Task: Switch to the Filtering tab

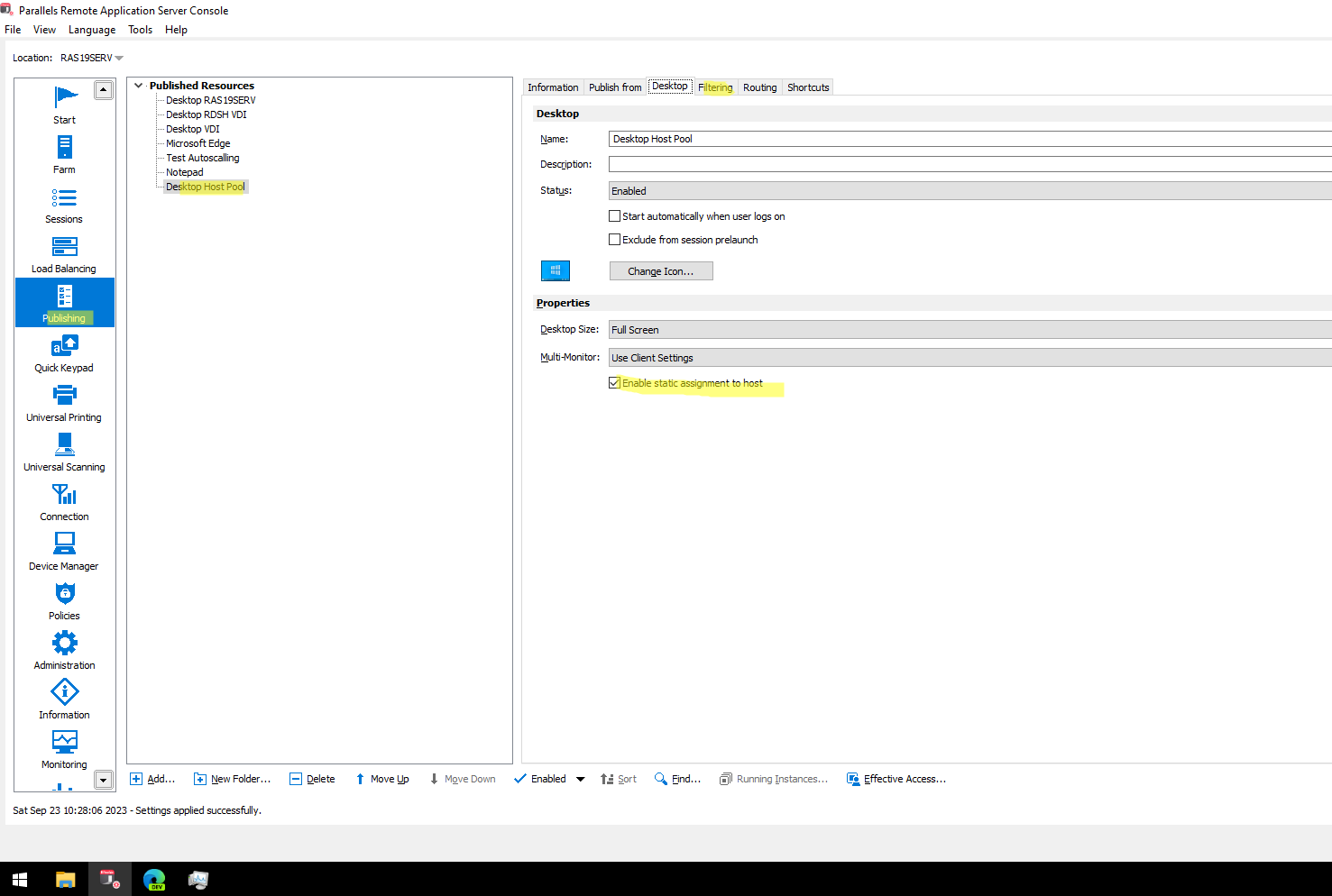Action: pos(715,87)
